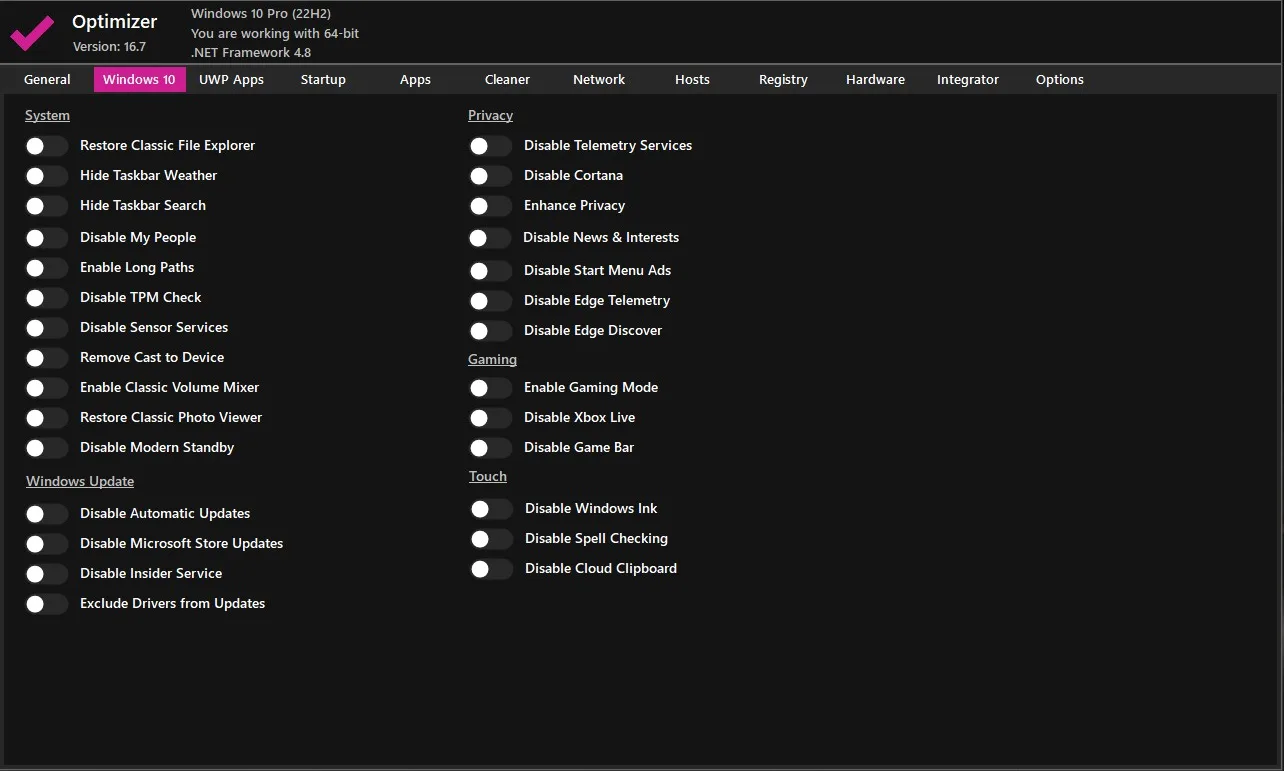This screenshot has height=771, width=1284.
Task: Switch on Disable Game Bar
Action: 490,448
